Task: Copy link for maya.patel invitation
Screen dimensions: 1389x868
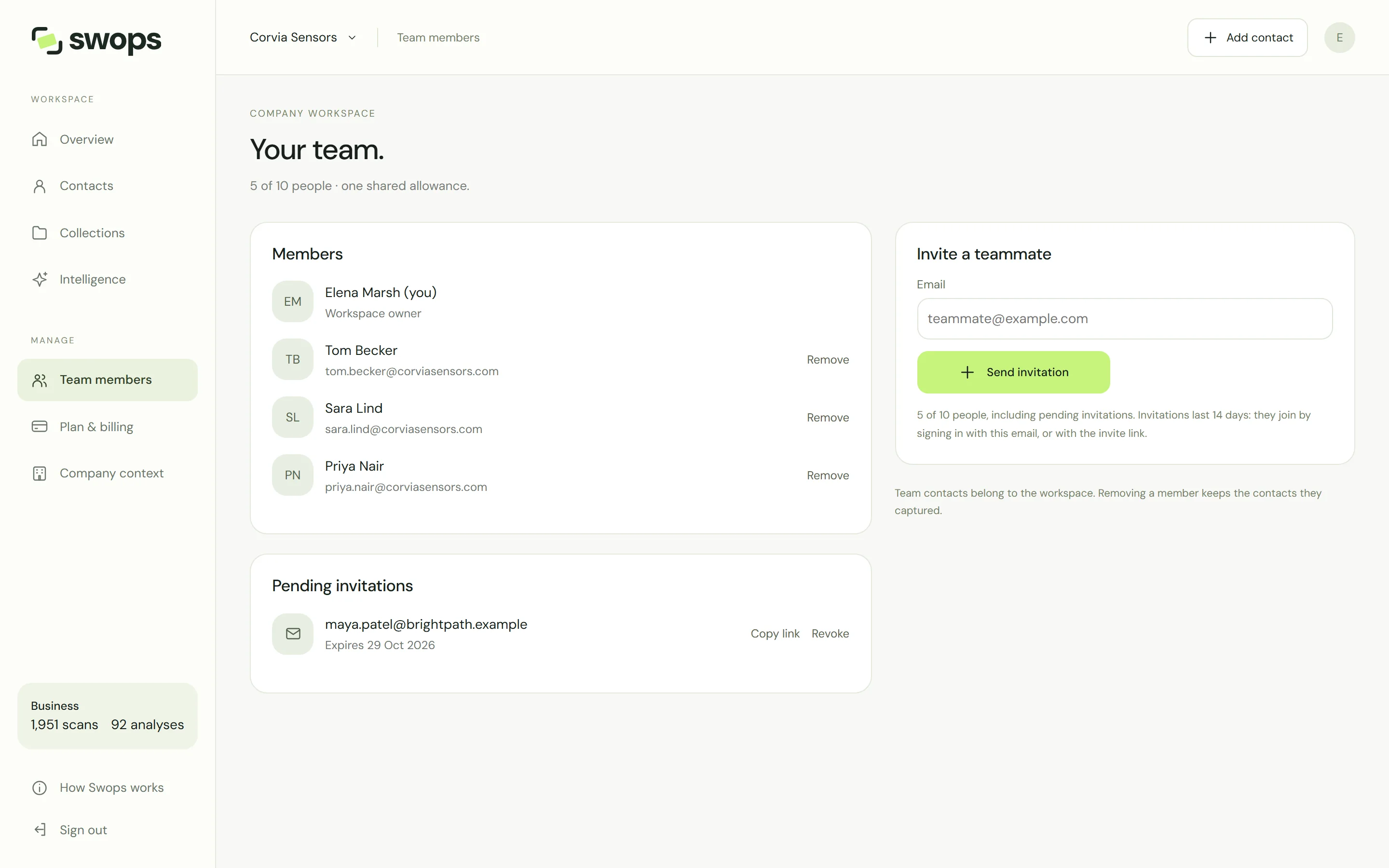Action: 775,634
